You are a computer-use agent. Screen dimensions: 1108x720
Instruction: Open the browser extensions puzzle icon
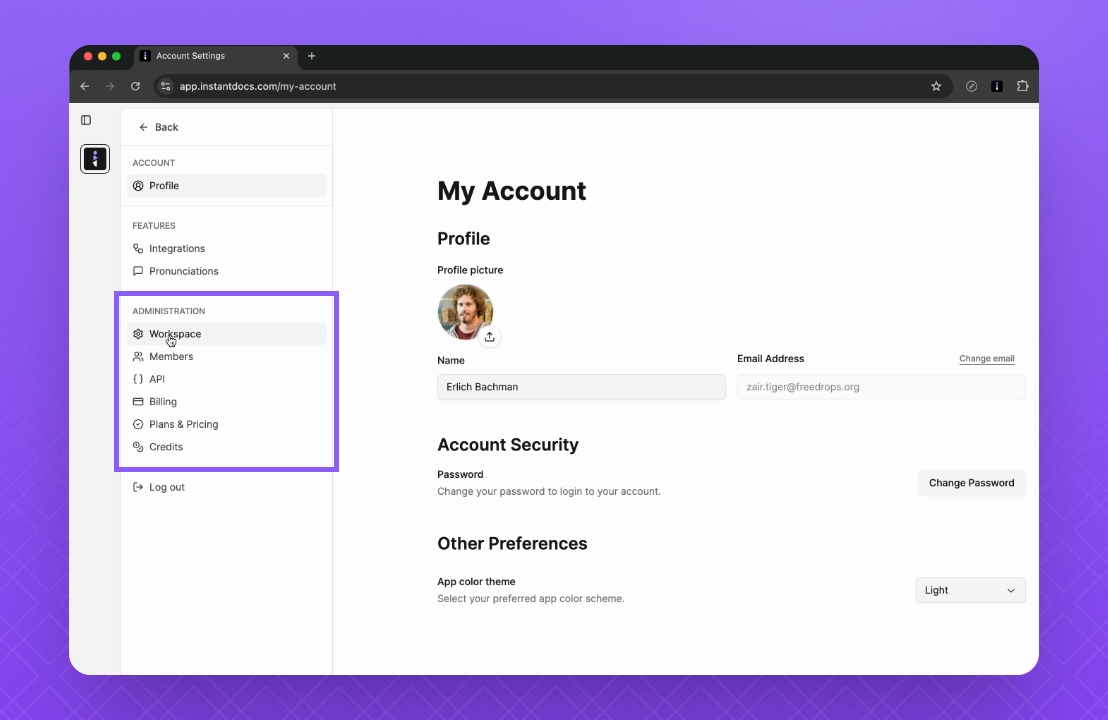pyautogui.click(x=1022, y=86)
